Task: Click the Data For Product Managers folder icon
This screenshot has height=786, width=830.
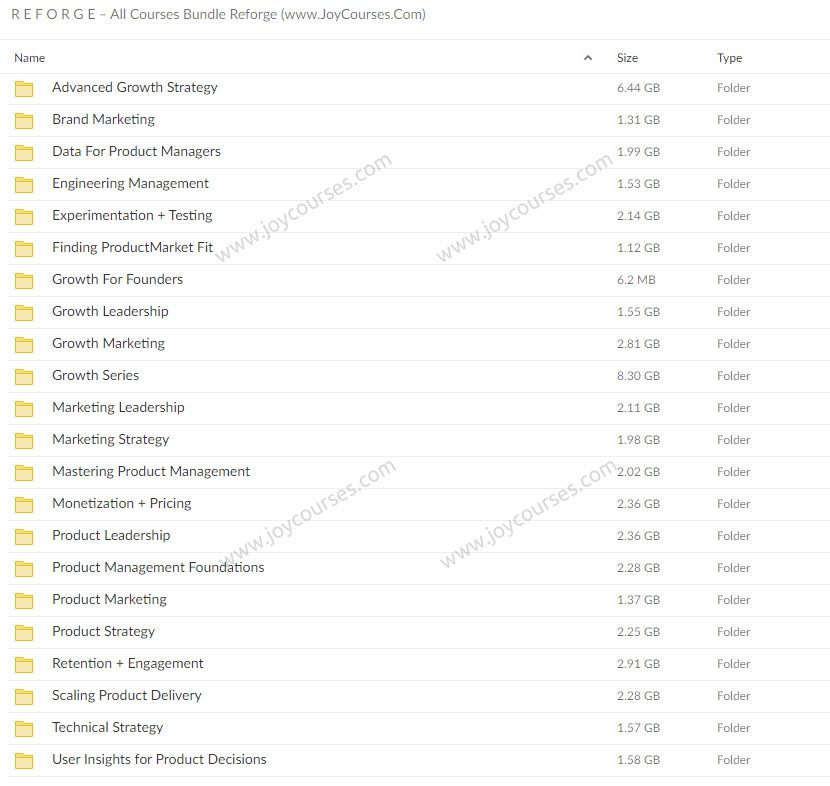Action: [x=24, y=152]
